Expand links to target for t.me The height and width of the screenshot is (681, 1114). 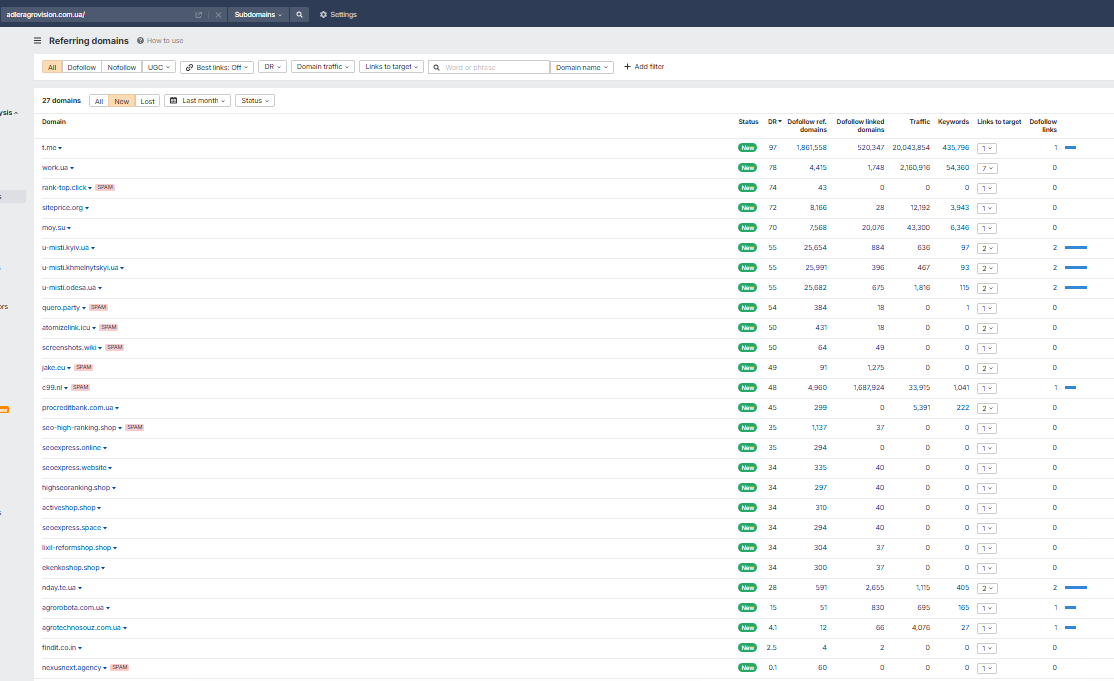point(987,148)
